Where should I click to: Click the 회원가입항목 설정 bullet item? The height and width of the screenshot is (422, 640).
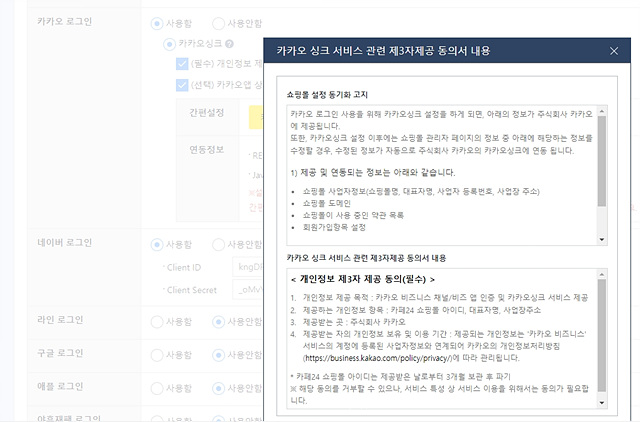click(x=334, y=227)
